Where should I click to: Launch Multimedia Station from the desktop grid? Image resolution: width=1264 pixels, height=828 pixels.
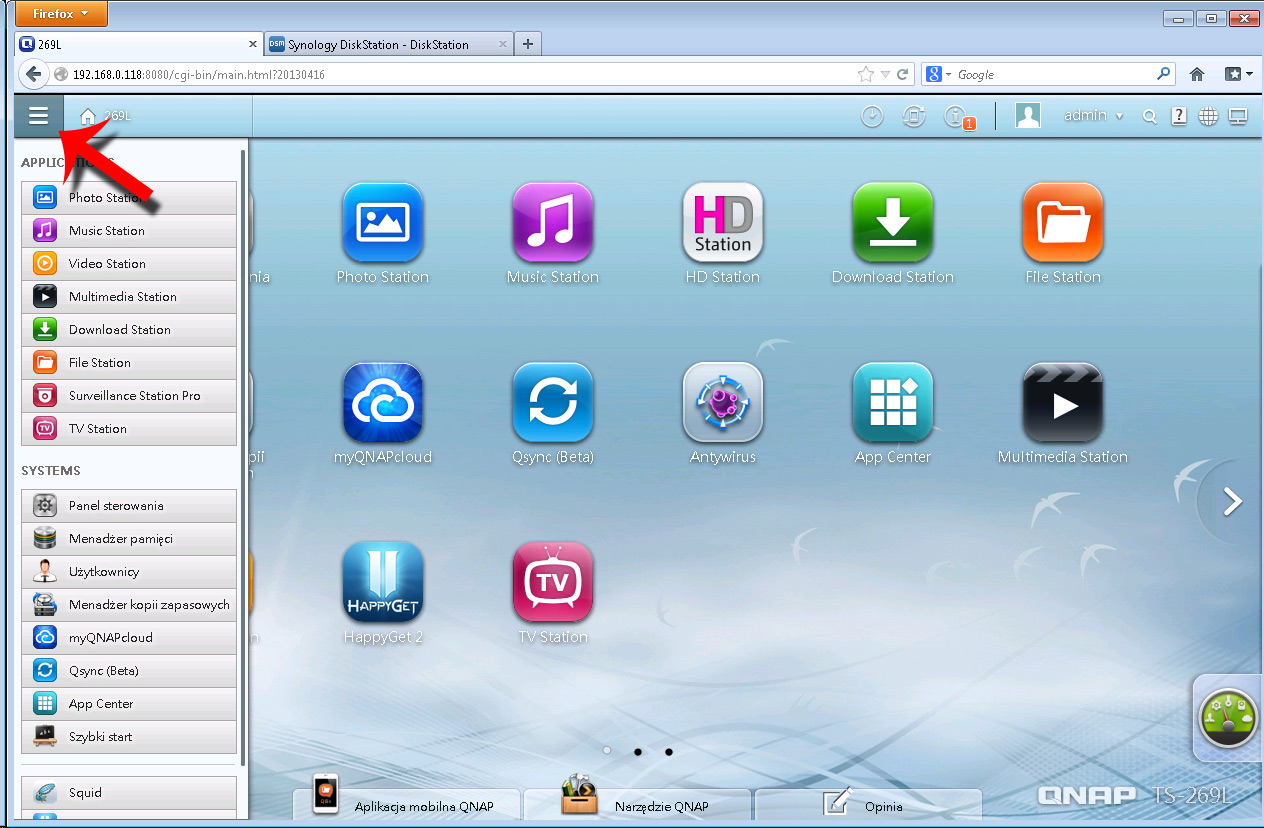coord(1062,403)
